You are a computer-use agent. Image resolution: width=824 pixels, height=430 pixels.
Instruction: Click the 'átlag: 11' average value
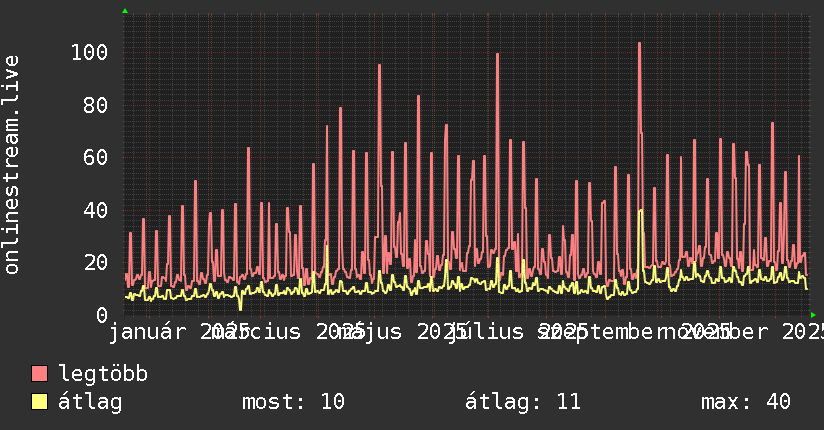(x=523, y=402)
